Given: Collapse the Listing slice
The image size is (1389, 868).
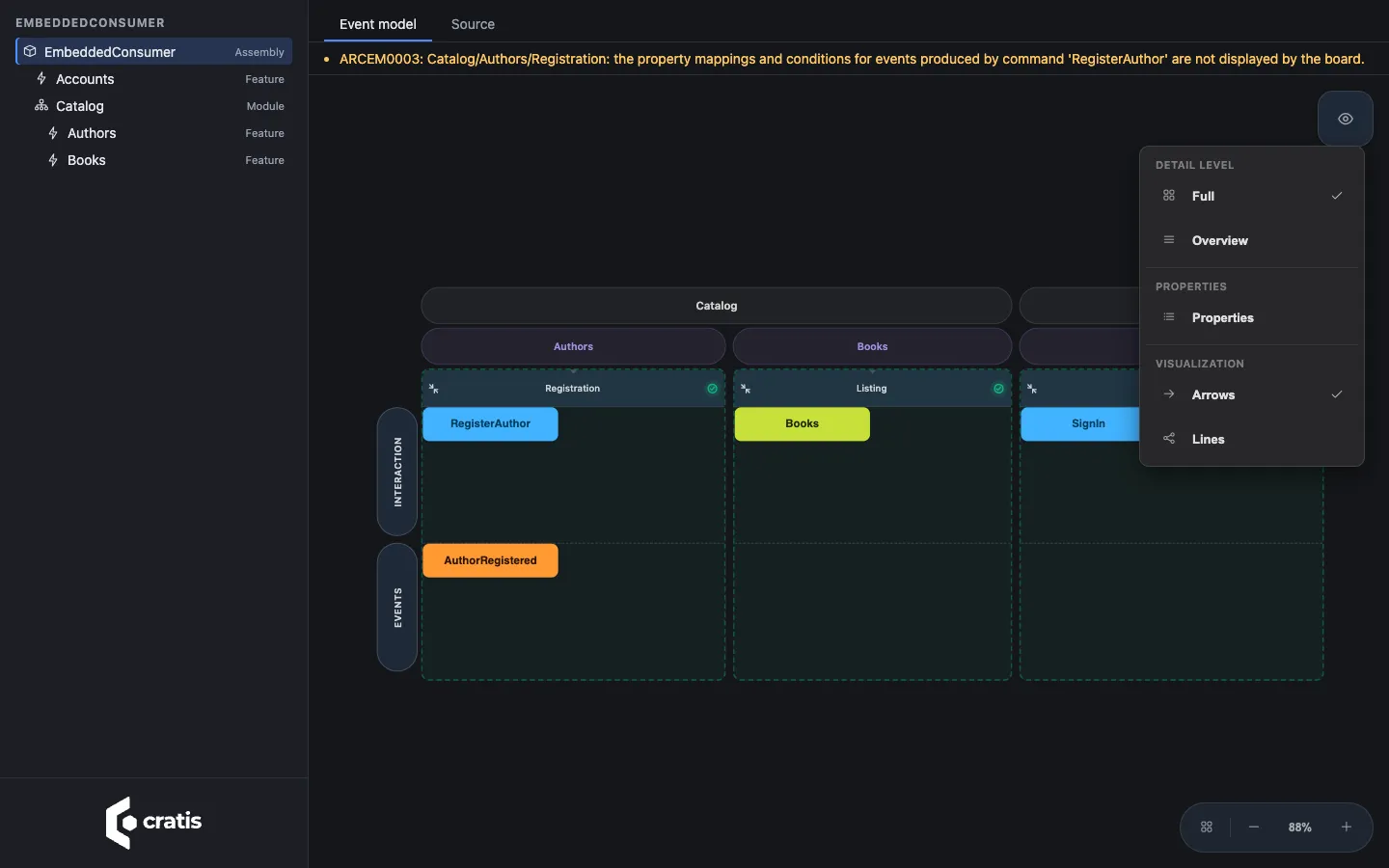Looking at the screenshot, I should [x=746, y=389].
